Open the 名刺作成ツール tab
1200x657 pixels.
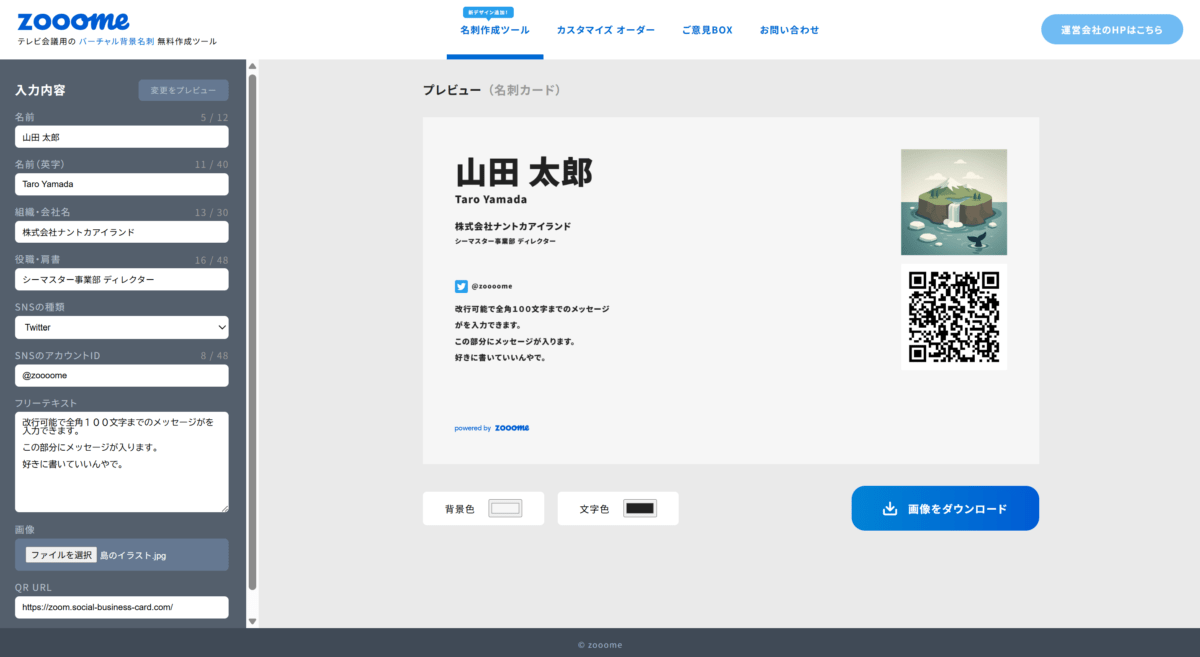coord(494,30)
